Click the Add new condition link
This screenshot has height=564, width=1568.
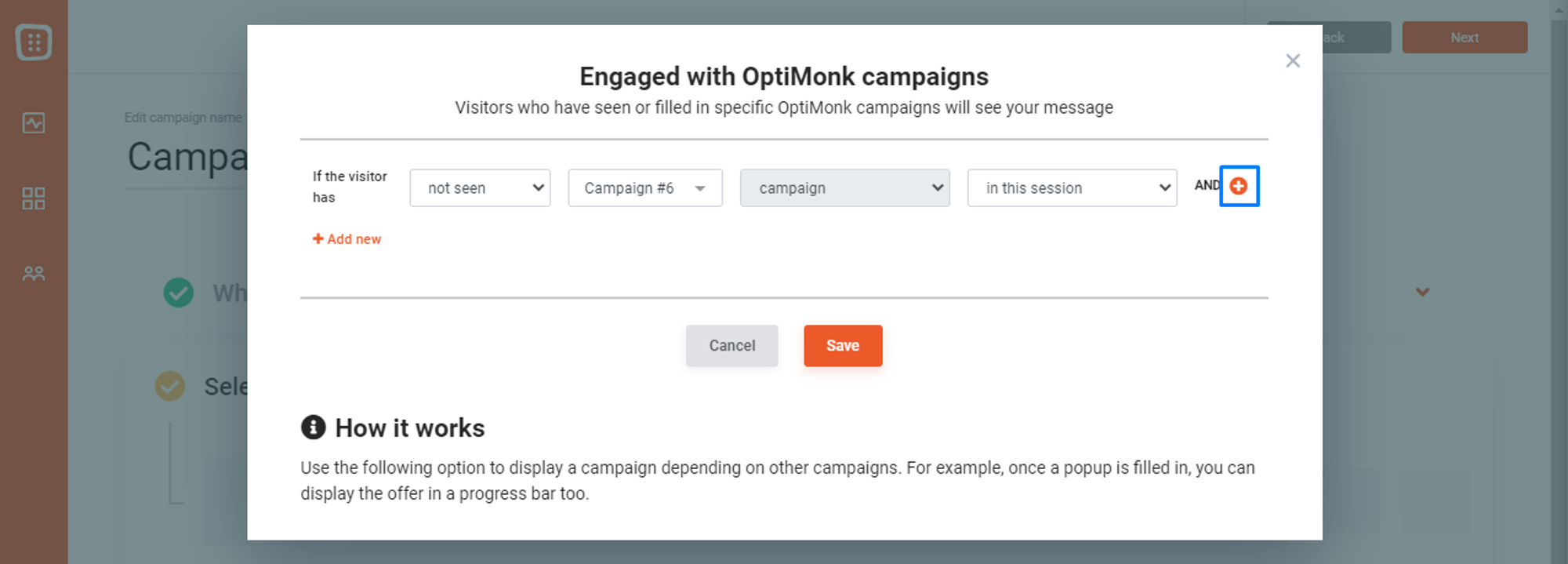tap(347, 239)
